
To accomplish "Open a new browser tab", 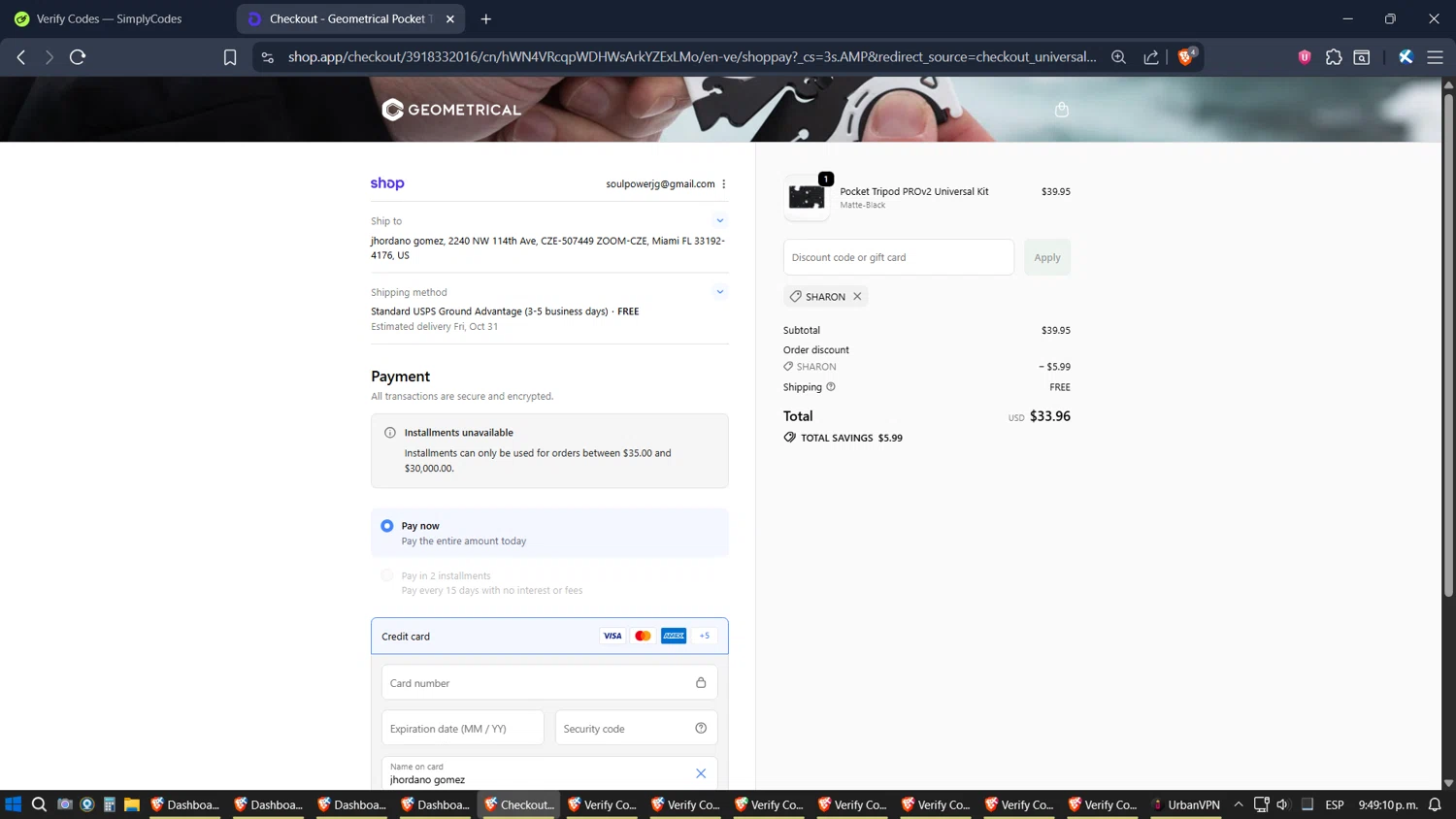I will pos(486,18).
